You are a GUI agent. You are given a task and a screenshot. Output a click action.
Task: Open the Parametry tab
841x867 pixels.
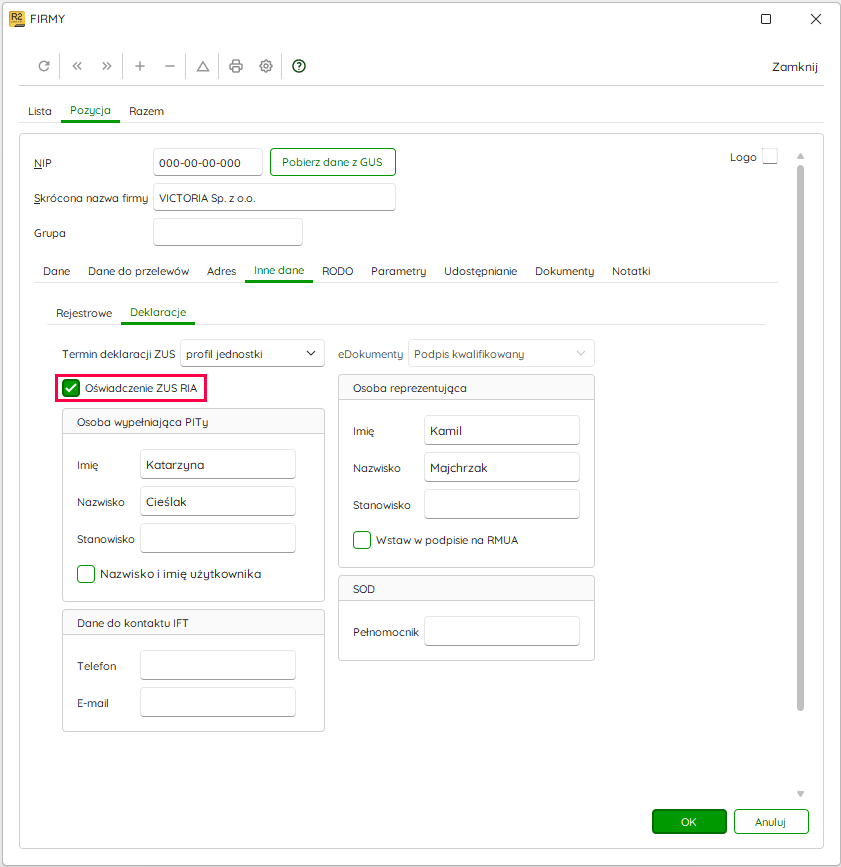point(399,271)
